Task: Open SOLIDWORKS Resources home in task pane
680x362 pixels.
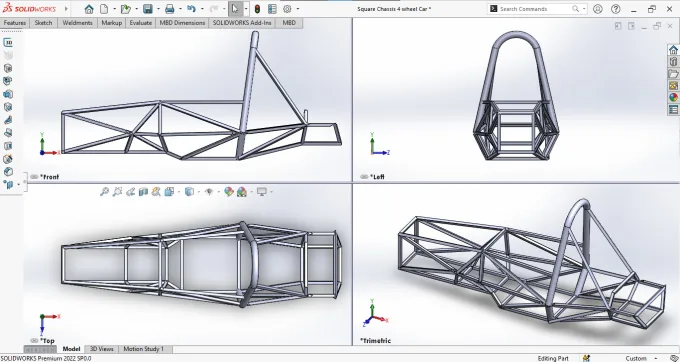Action: click(673, 49)
